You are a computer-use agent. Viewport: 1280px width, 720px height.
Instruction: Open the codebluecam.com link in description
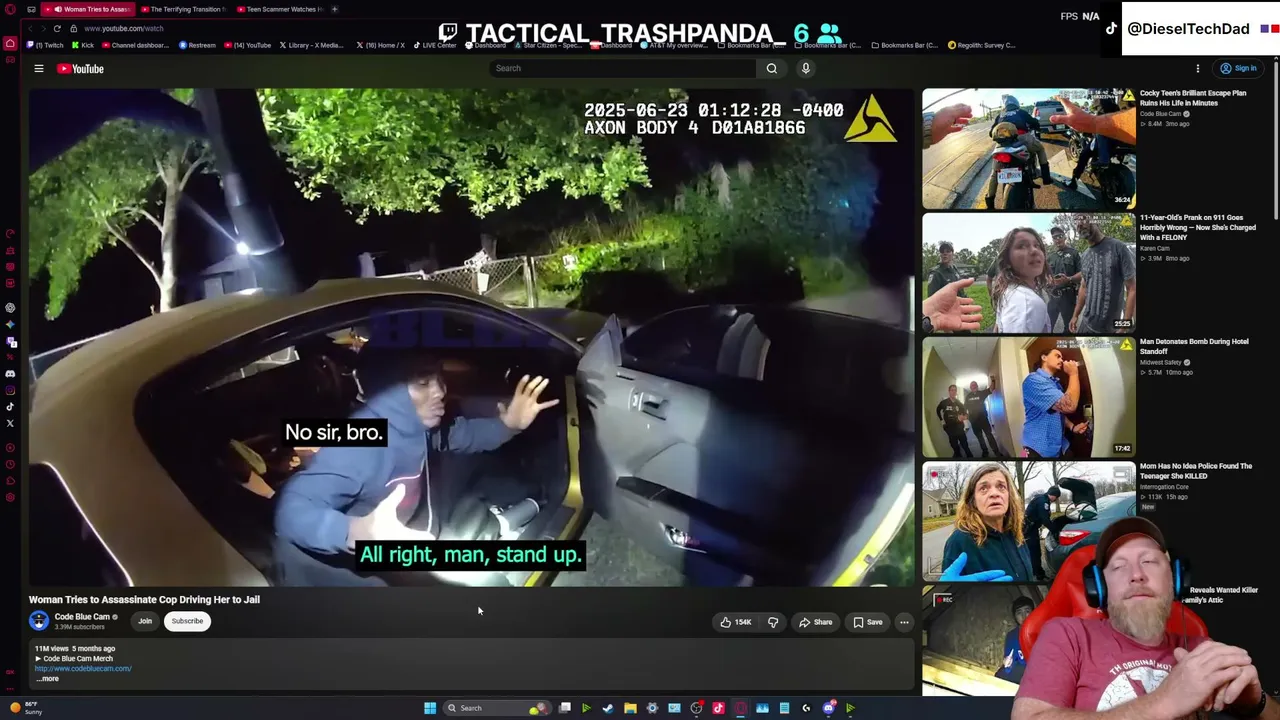pyautogui.click(x=83, y=669)
